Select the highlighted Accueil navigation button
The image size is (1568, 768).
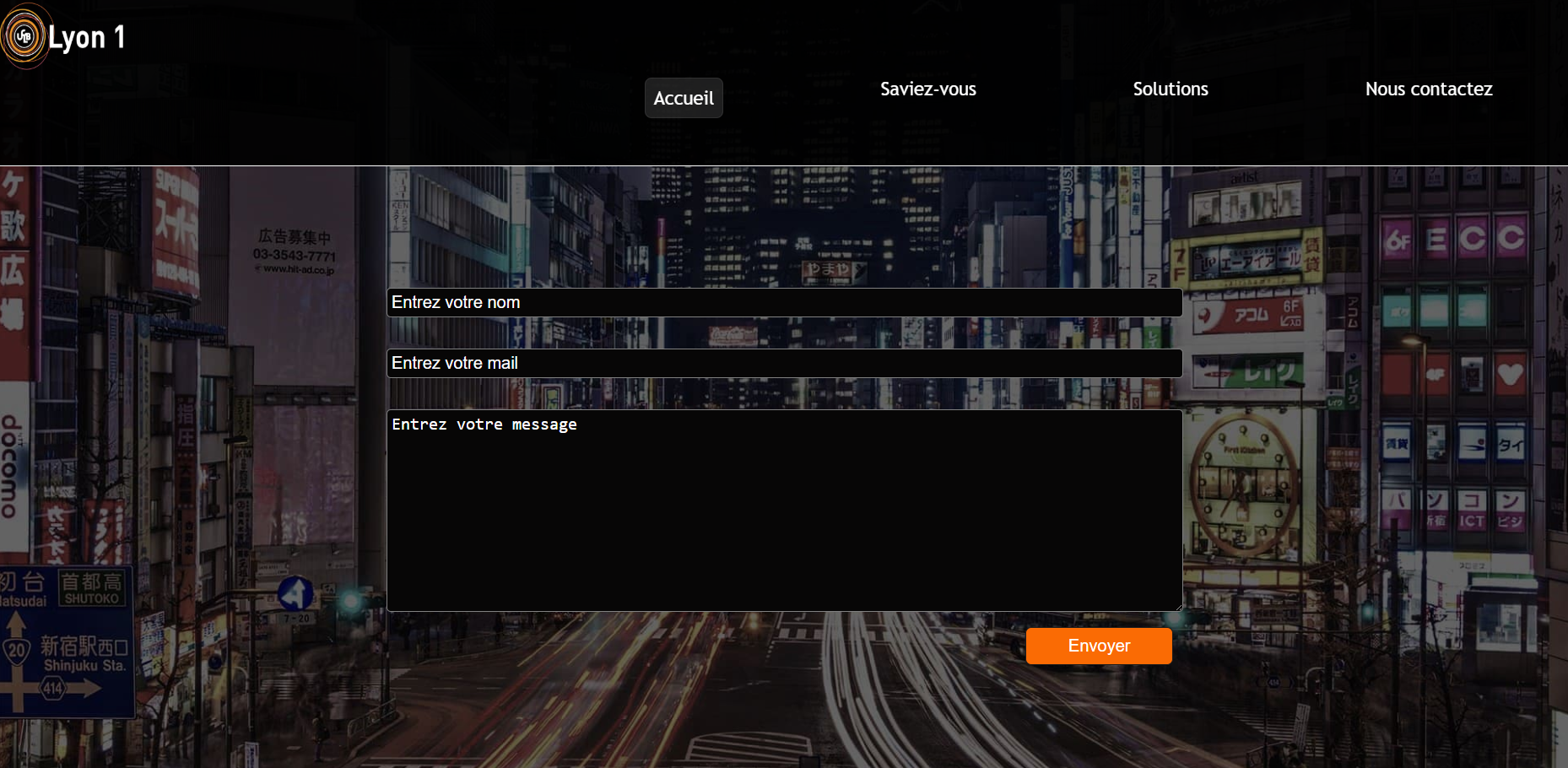click(684, 98)
